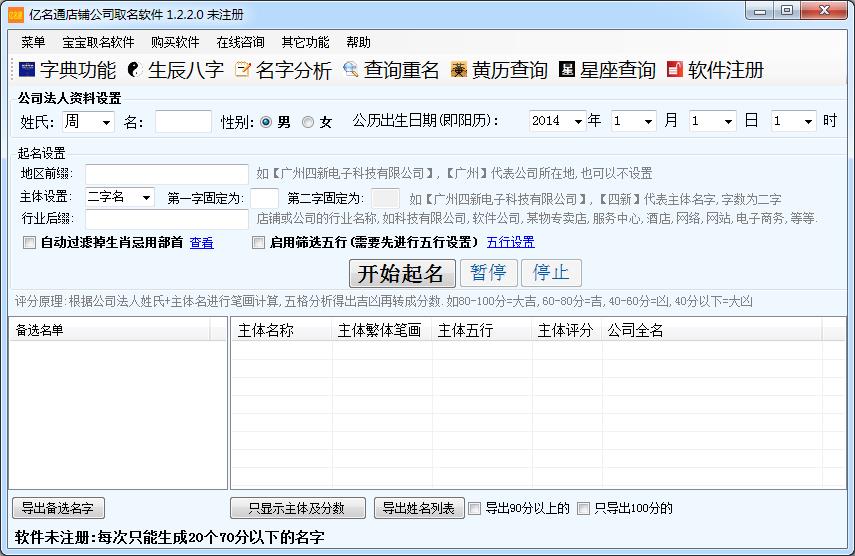
Task: Open the 其它功能 menu
Action: pos(305,42)
